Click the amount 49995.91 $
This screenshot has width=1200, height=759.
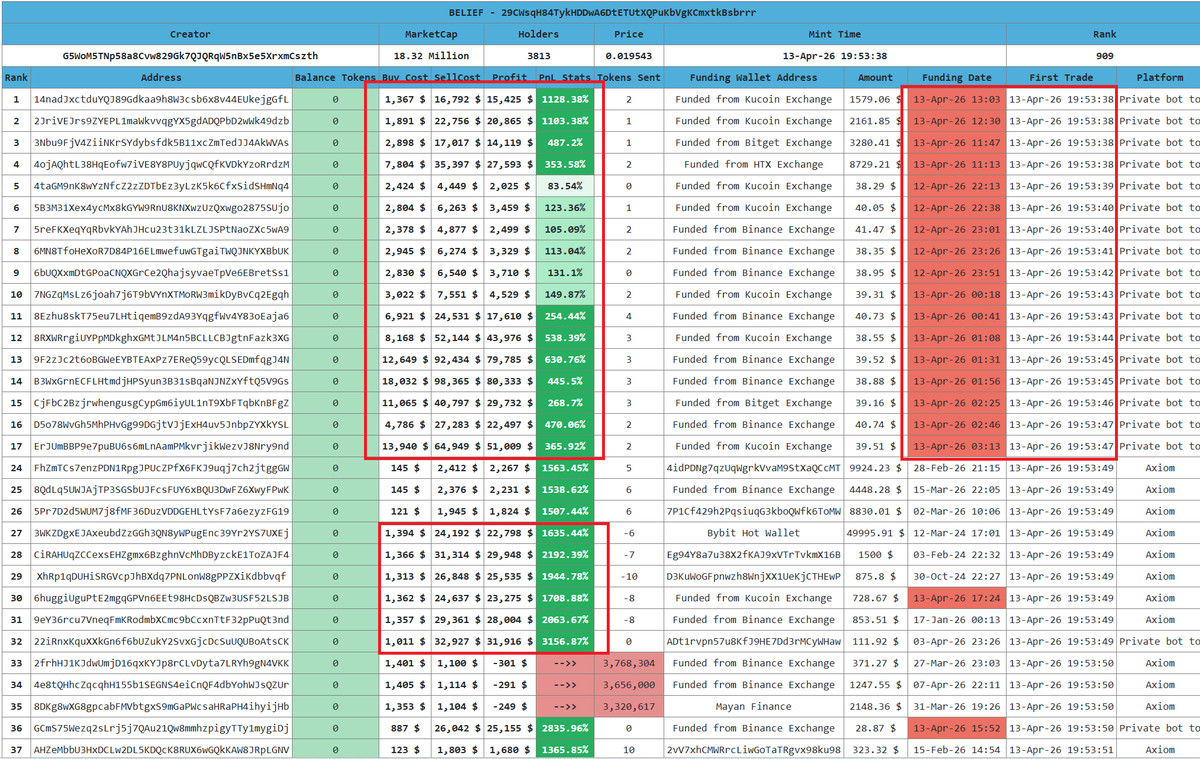coord(876,533)
